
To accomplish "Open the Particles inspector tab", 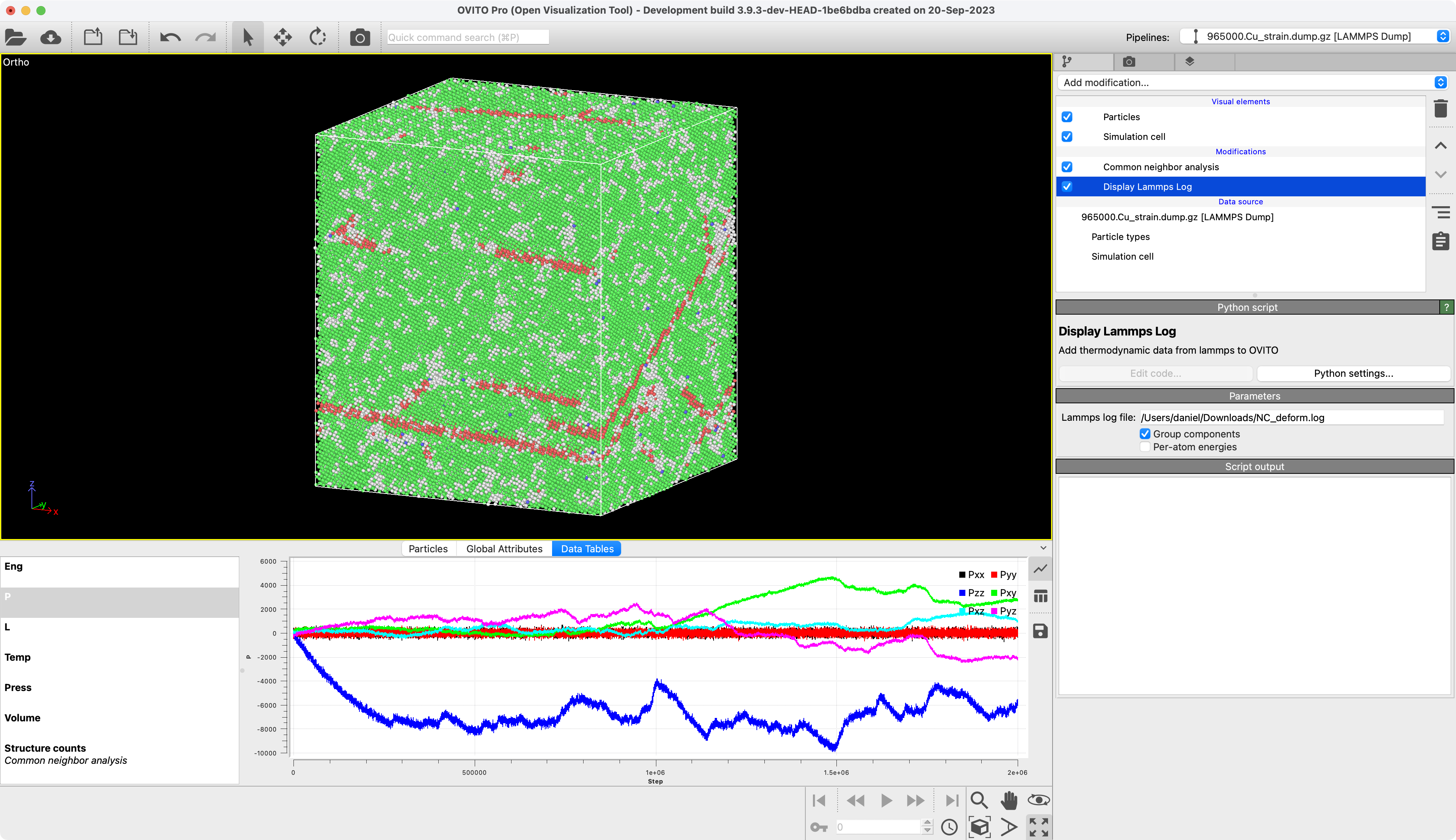I will (428, 549).
